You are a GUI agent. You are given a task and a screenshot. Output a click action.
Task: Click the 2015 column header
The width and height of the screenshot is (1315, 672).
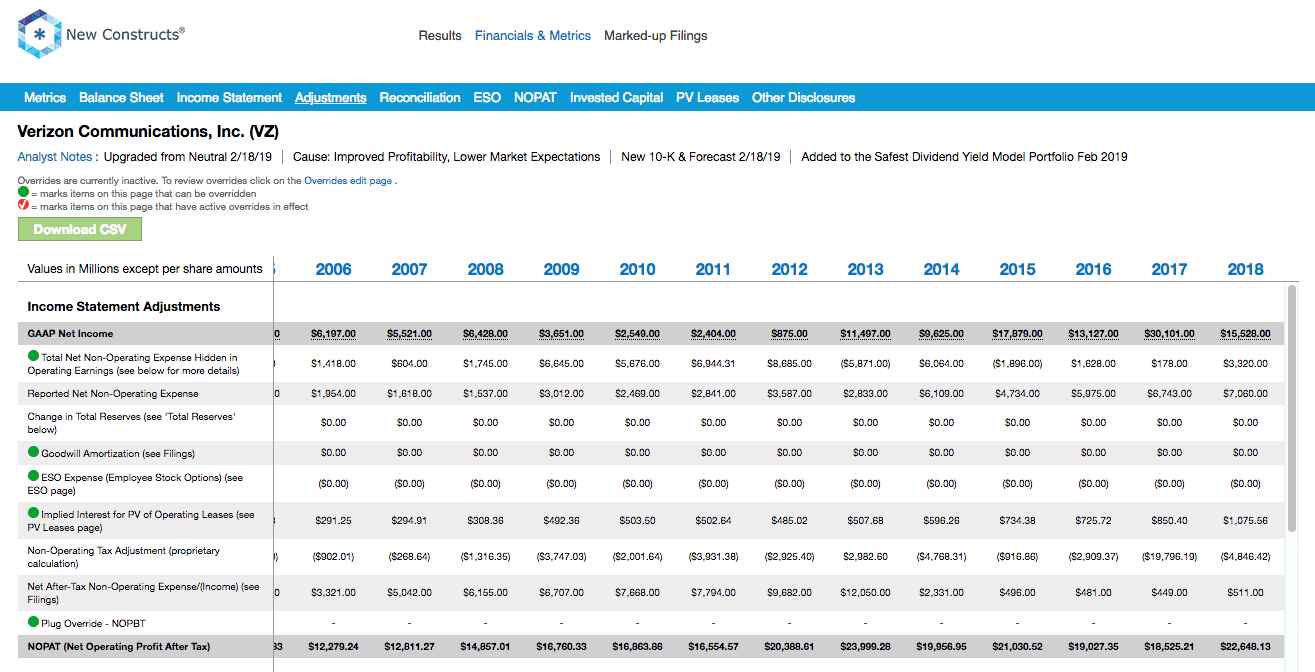[1017, 269]
